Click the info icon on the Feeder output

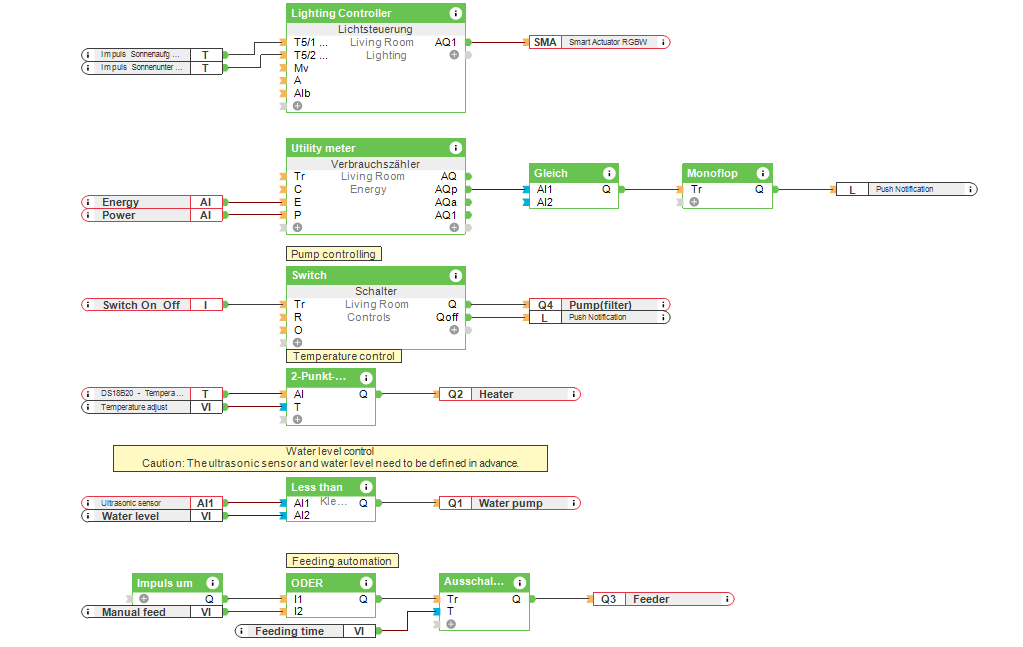coord(728,599)
